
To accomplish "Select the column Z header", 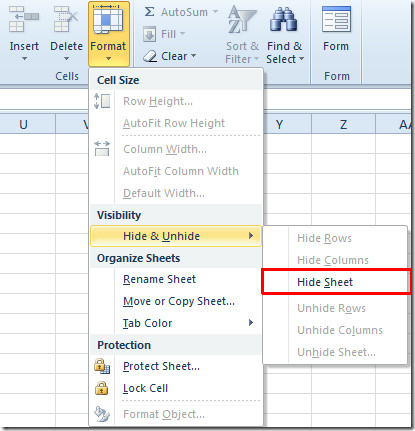I will (x=343, y=124).
